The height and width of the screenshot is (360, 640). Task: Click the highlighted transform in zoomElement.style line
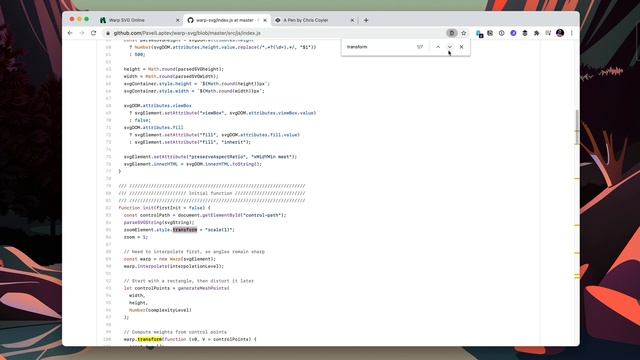(x=184, y=230)
